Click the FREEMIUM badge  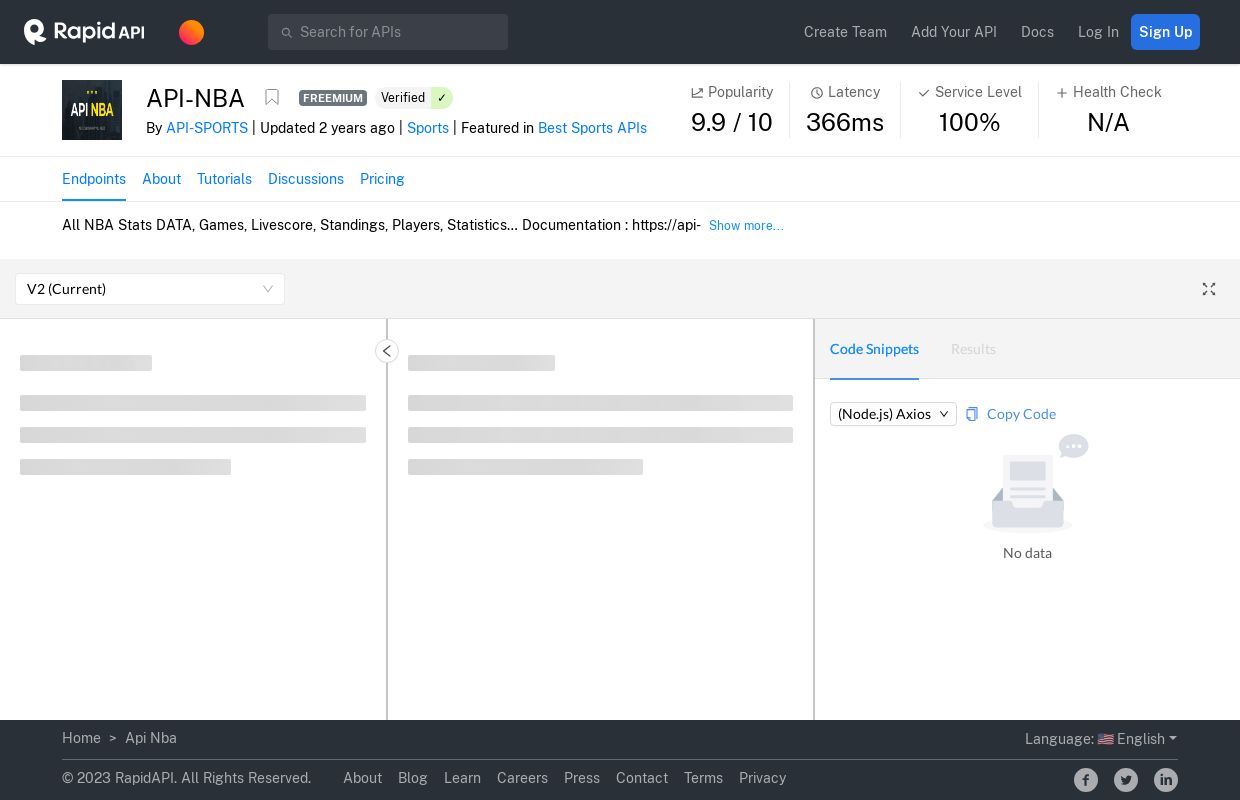[x=333, y=98]
